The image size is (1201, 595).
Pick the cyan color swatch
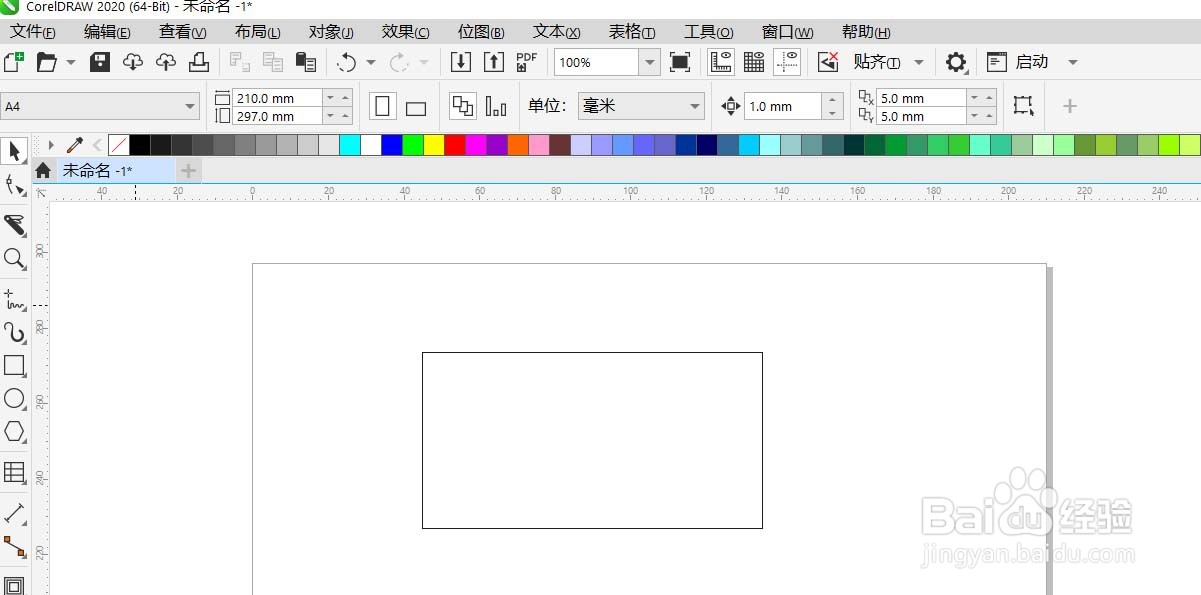point(350,145)
